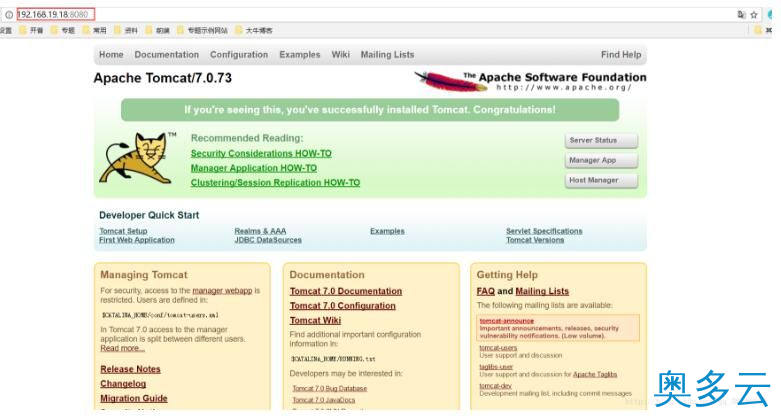Click the green Congratulations banner text
The width and height of the screenshot is (781, 418).
click(370, 110)
